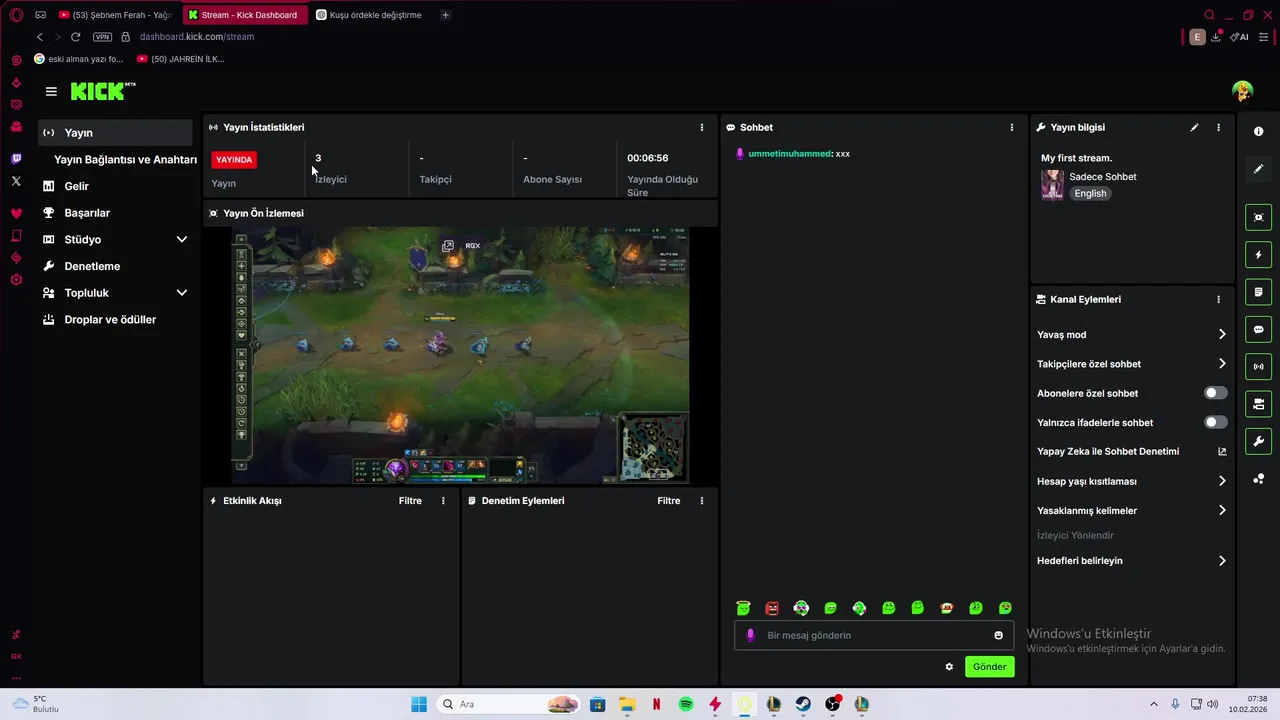Open Hedefleri belirleyin arrow

[1222, 561]
